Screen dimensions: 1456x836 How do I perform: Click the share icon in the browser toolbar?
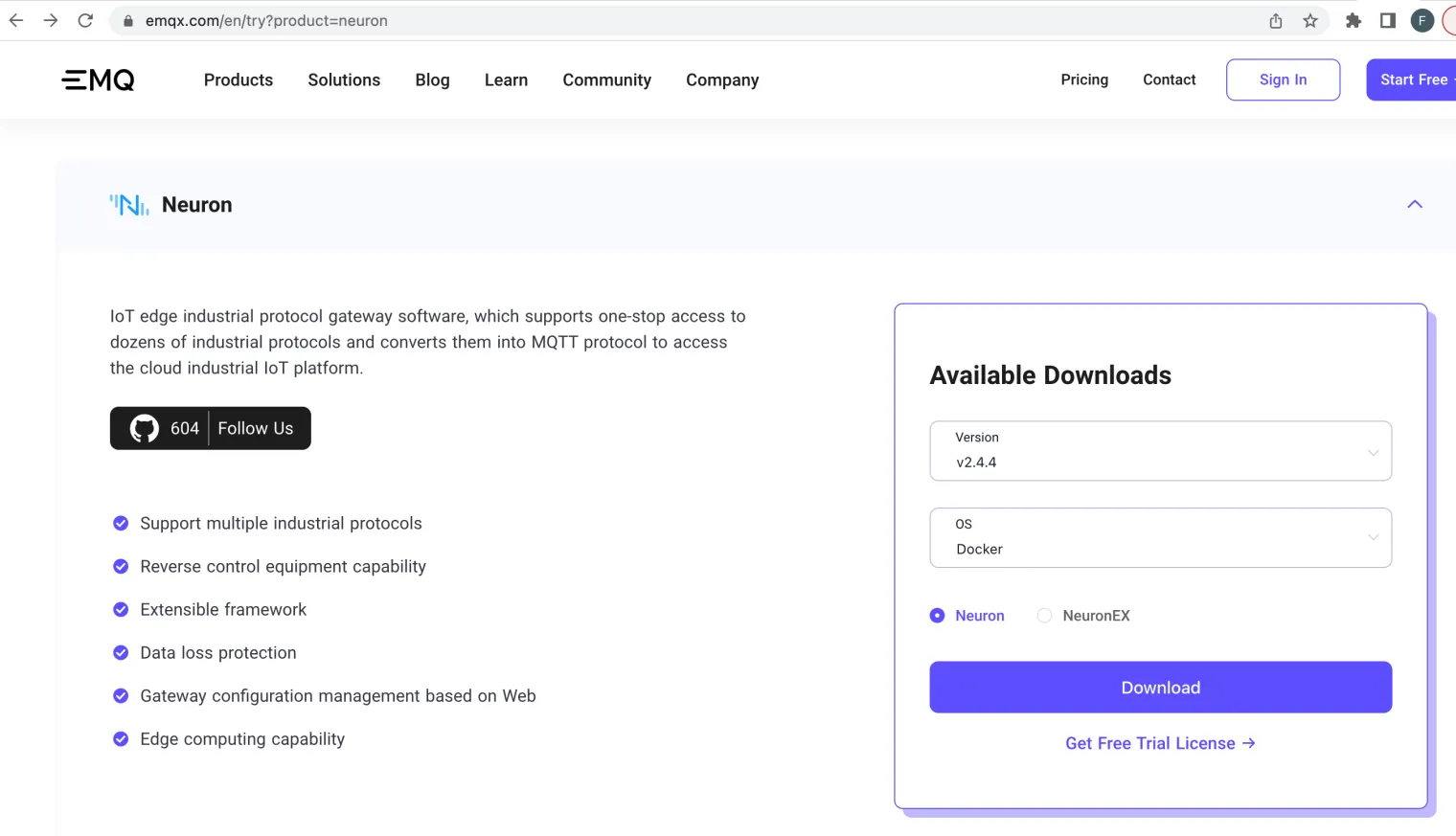point(1275,19)
